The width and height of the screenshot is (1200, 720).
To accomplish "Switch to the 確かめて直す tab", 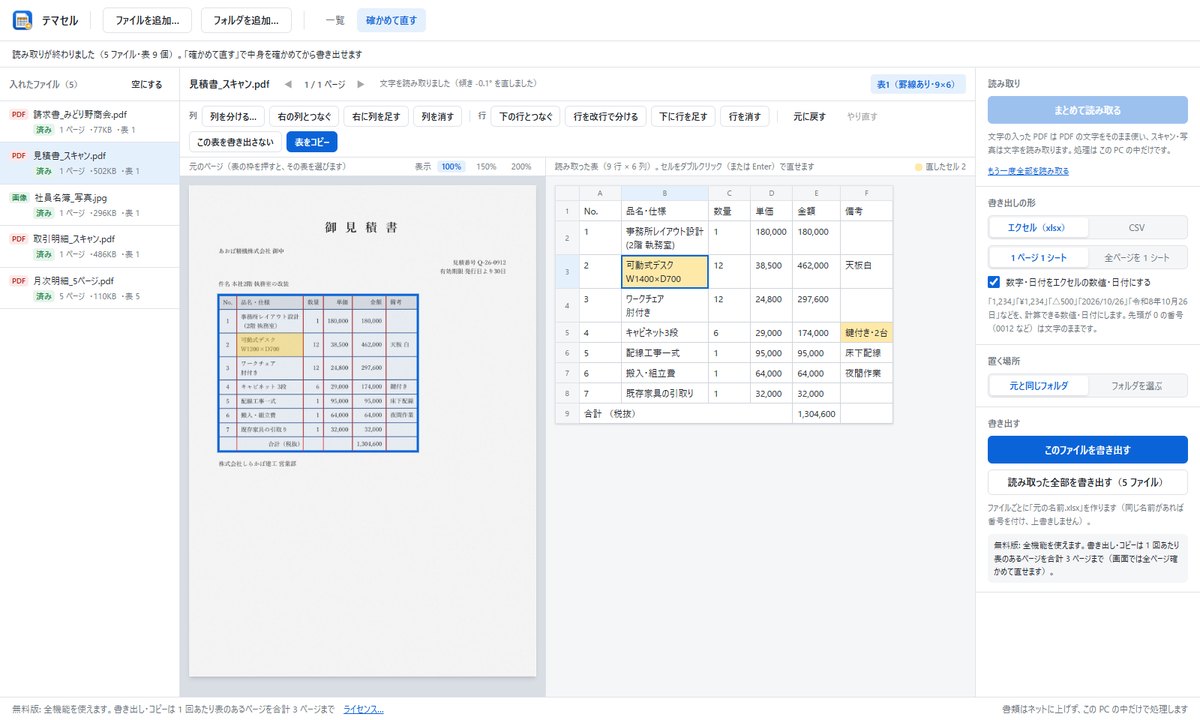I will [391, 20].
